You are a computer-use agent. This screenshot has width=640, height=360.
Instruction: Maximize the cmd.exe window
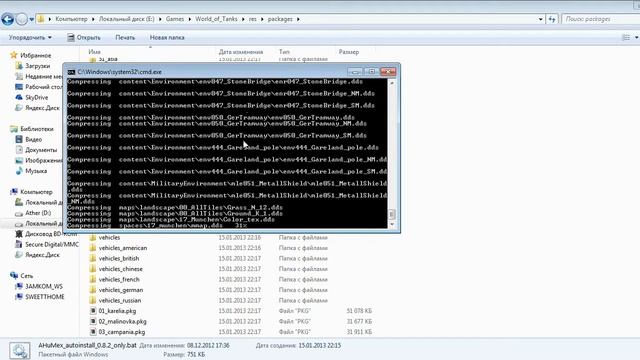[371, 72]
